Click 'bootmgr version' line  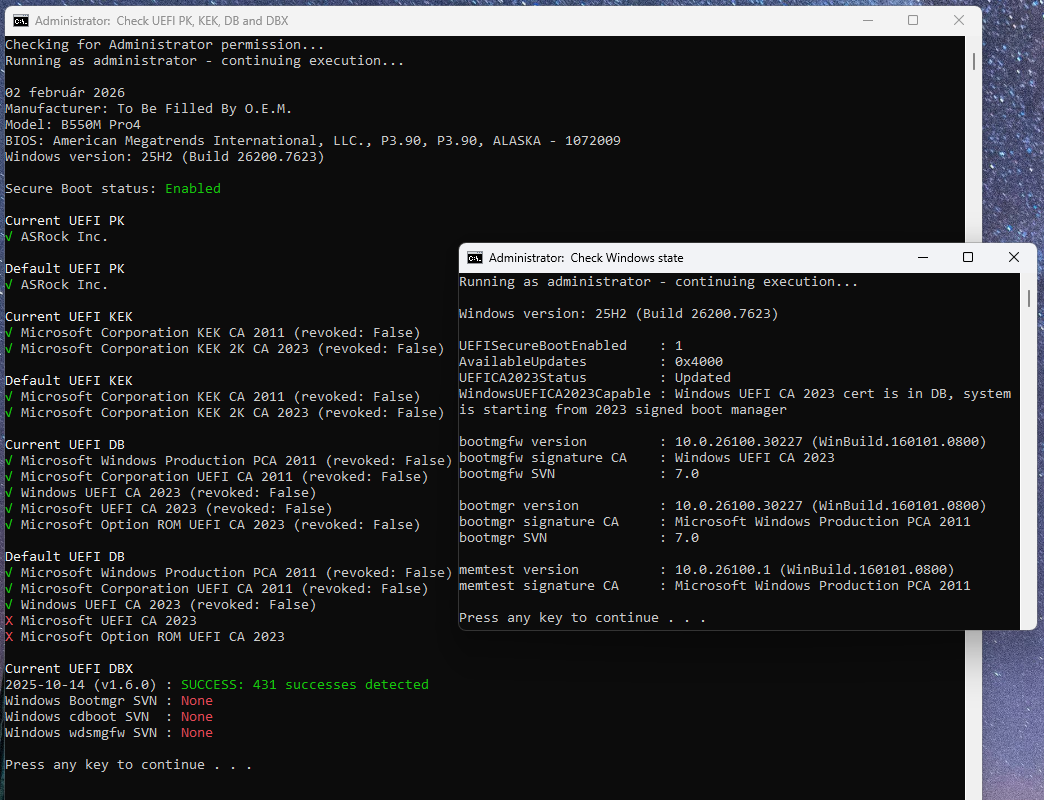pyautogui.click(x=722, y=505)
